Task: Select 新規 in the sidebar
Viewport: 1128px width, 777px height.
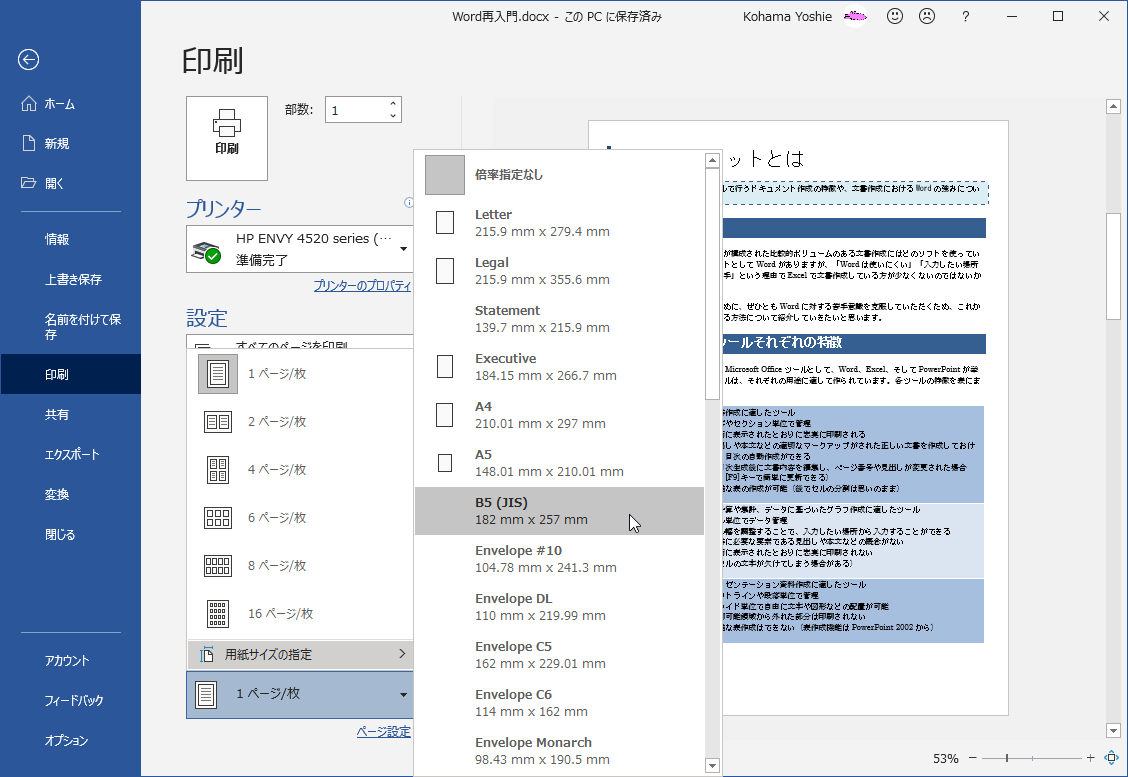Action: pos(70,143)
